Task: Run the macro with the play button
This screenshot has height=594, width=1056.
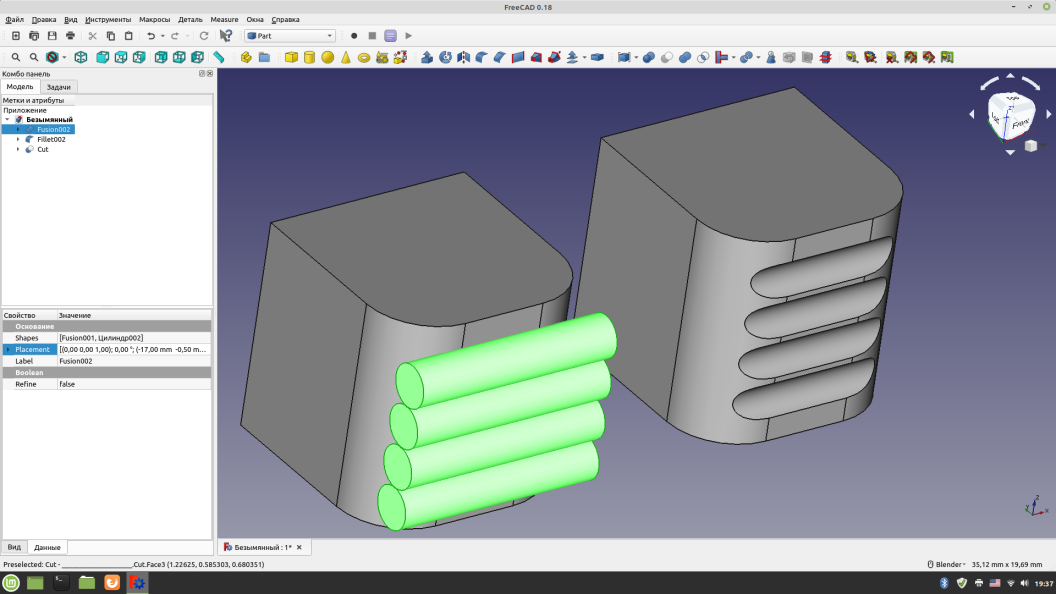Action: click(x=409, y=36)
